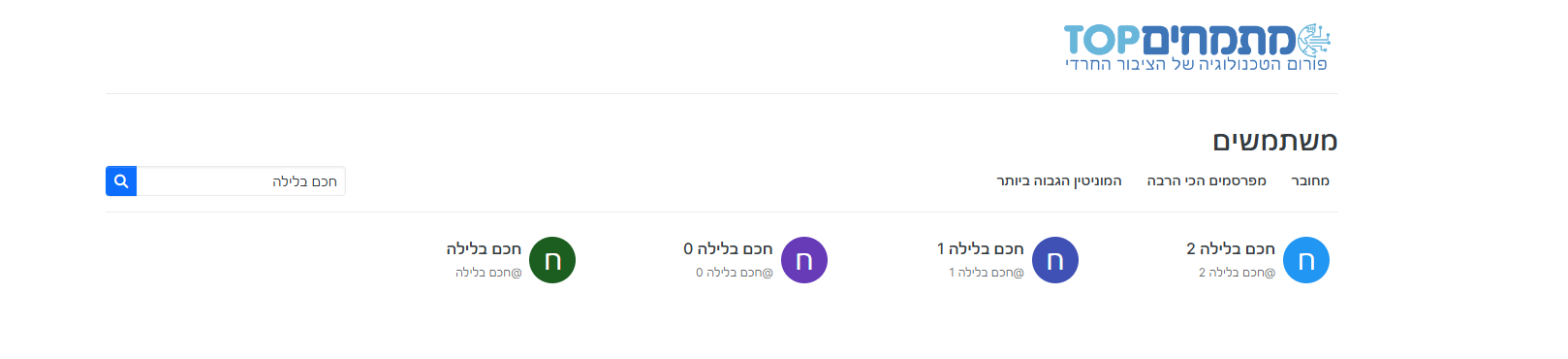The image size is (1568, 359).
Task: Open the purple avatar of חכם בלילה 0
Action: [x=804, y=260]
